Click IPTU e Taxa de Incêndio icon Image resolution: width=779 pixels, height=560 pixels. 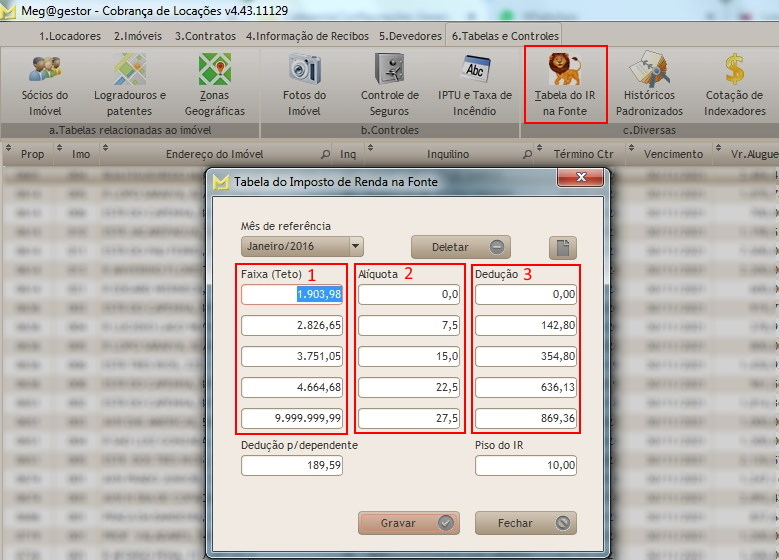[475, 70]
